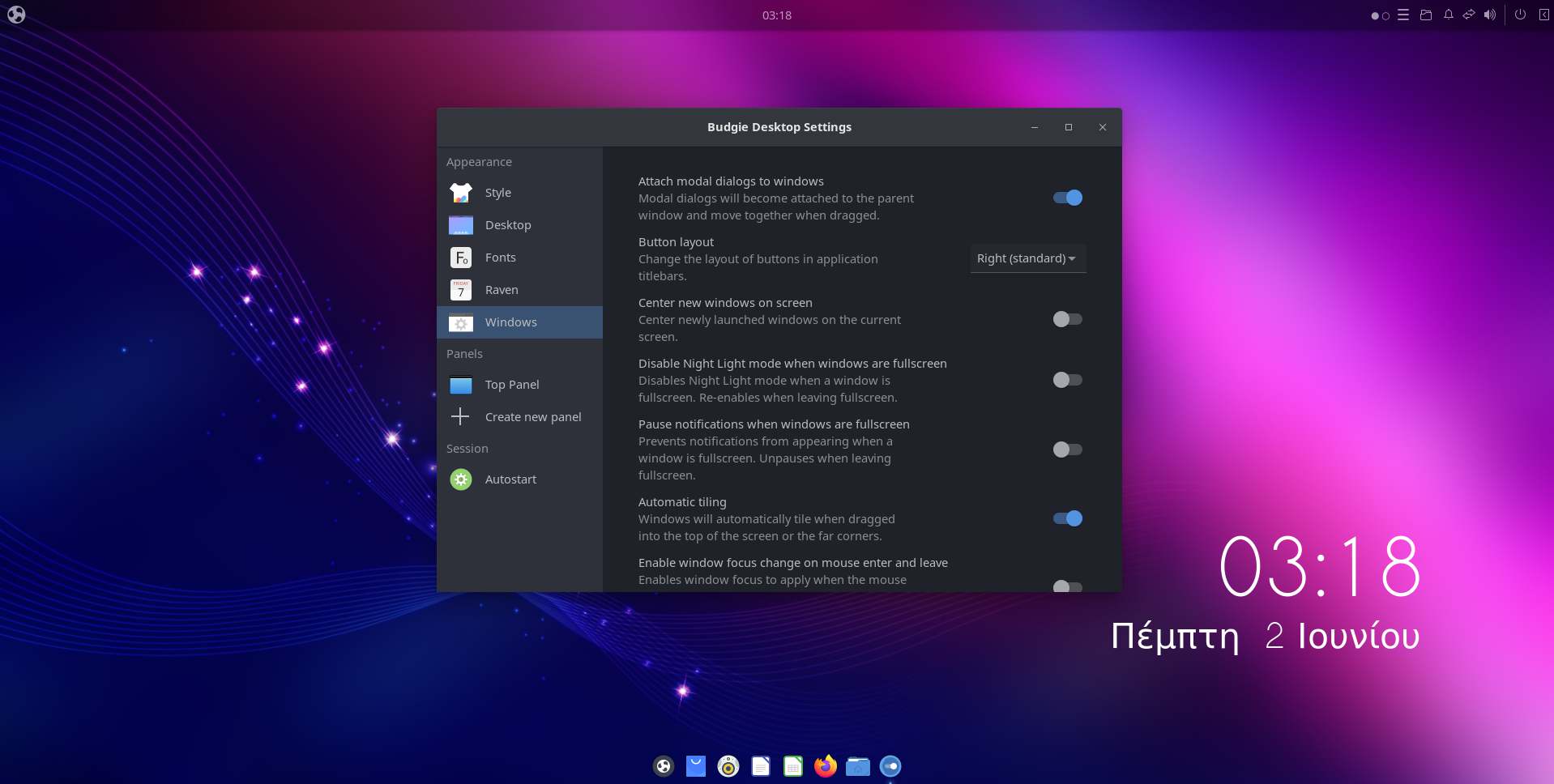1554x784 pixels.
Task: Create a new panel
Action: pos(532,416)
